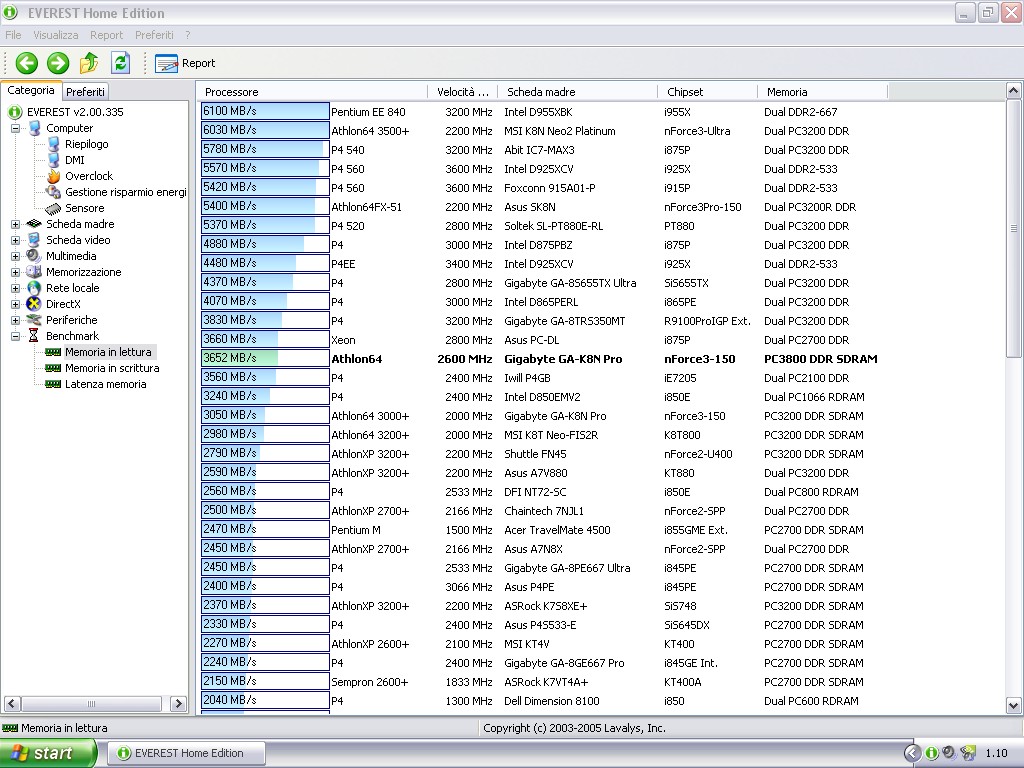Select the Memoria in lettura chip icon

coord(54,352)
